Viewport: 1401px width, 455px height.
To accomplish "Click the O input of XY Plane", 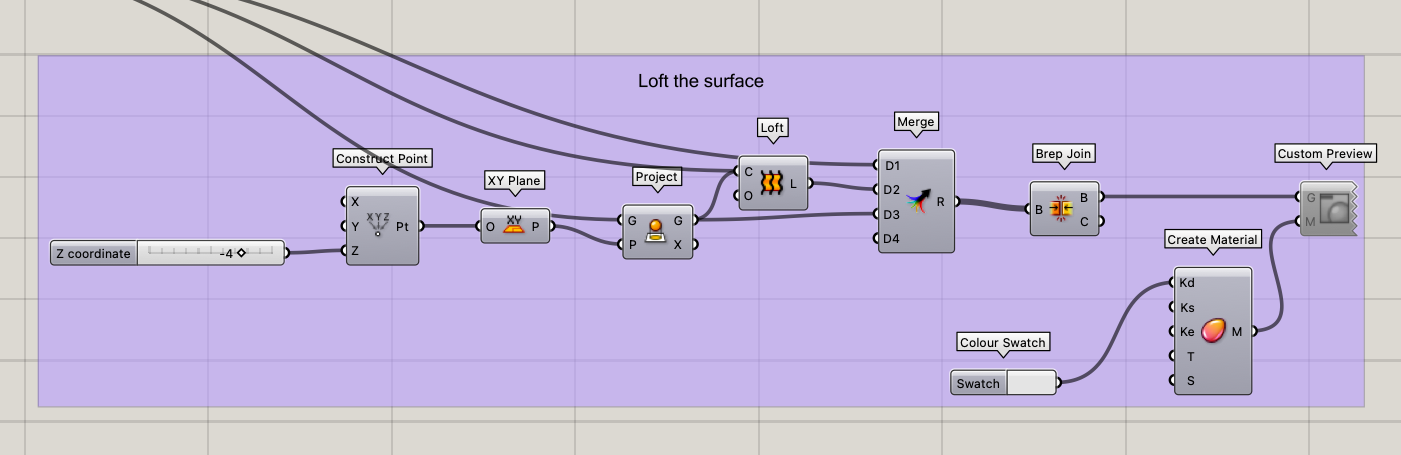I will [x=491, y=226].
